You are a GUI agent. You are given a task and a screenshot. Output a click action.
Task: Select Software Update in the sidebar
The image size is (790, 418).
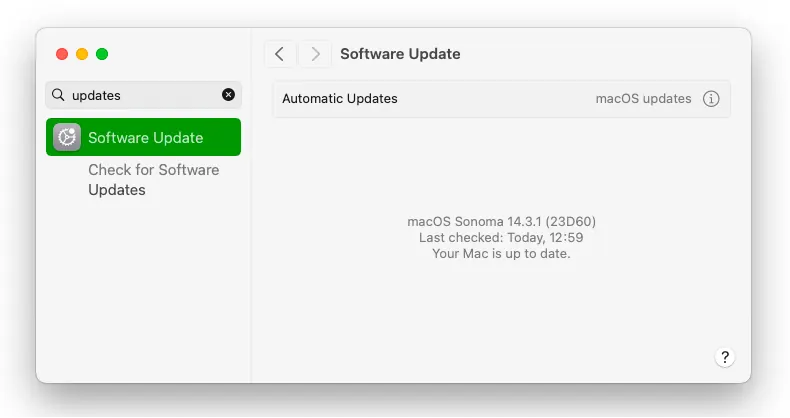[145, 138]
